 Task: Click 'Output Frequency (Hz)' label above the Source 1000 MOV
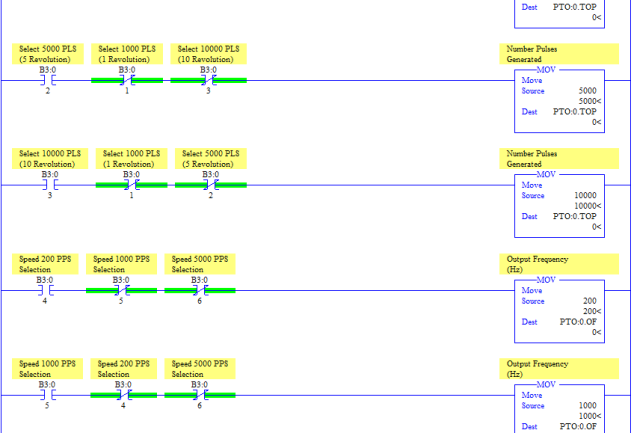[559, 369]
